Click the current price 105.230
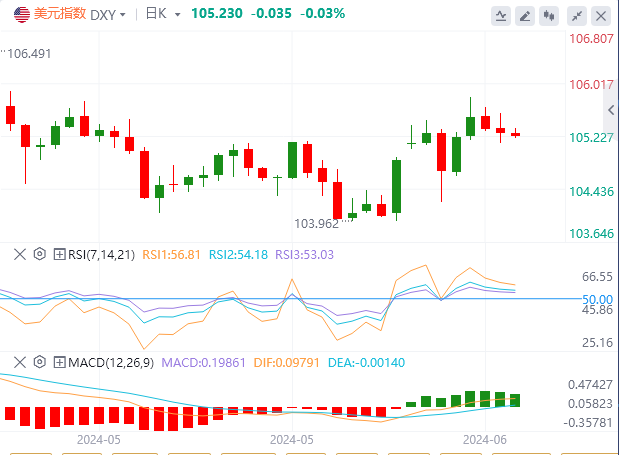This screenshot has height=455, width=619. [217, 13]
